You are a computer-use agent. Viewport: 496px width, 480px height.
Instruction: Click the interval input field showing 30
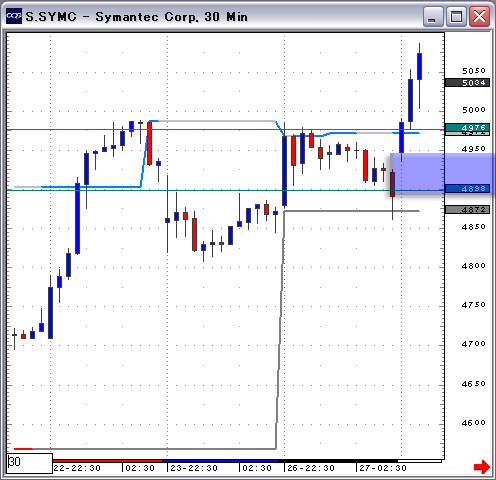click(30, 463)
